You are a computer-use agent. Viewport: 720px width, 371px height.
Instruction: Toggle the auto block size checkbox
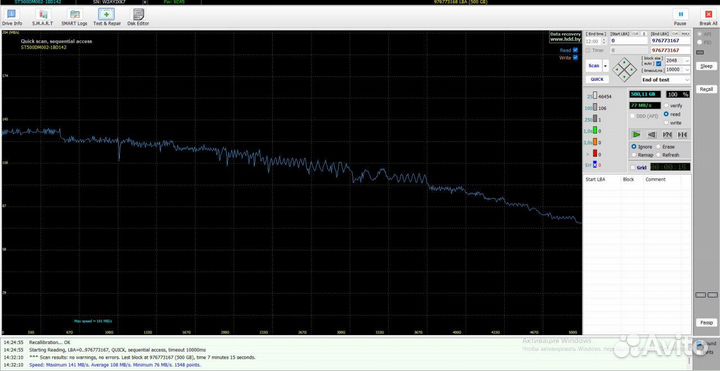point(659,63)
